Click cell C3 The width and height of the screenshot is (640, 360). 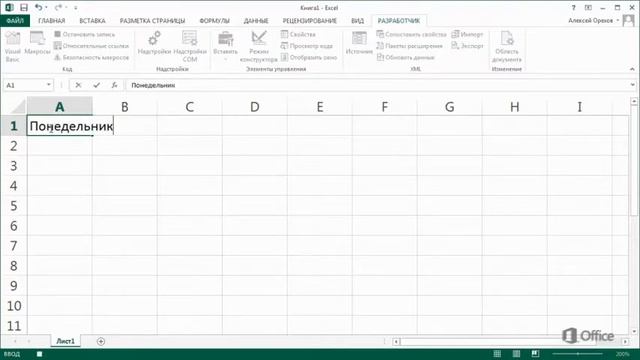tap(189, 166)
